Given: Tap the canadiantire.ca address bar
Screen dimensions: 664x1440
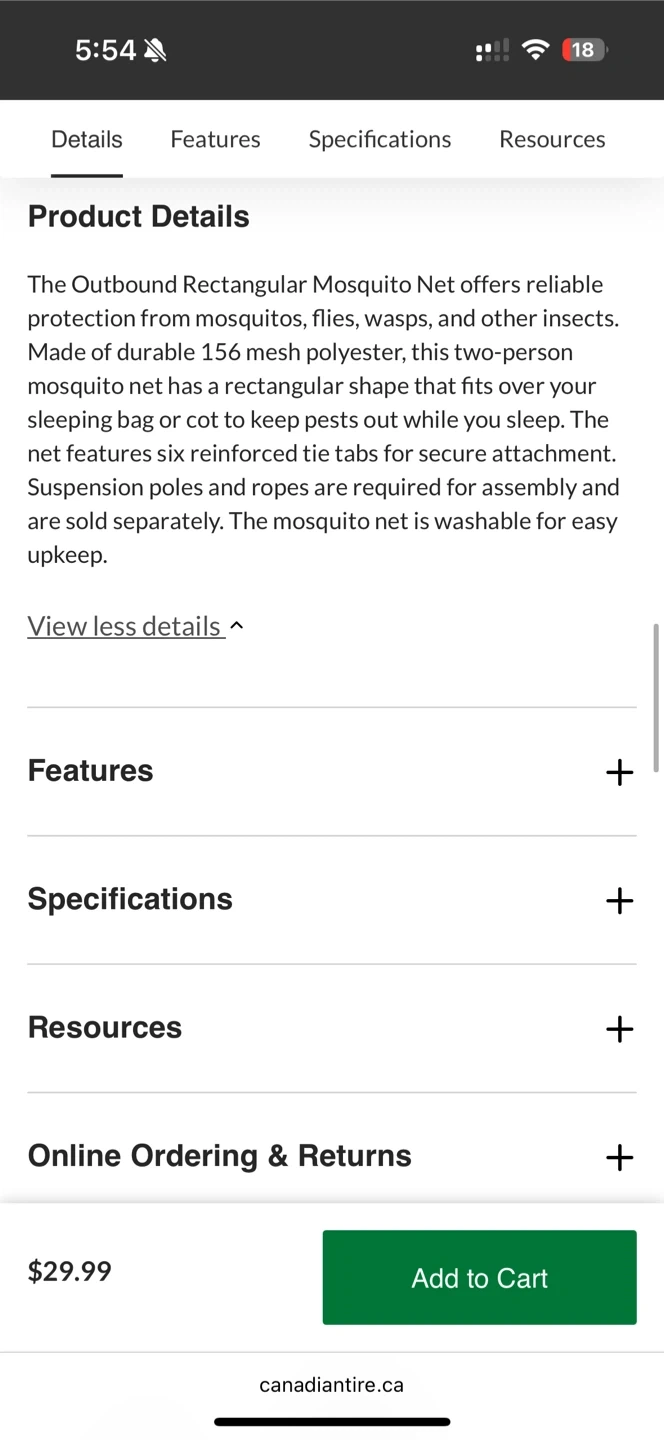Looking at the screenshot, I should (331, 1385).
